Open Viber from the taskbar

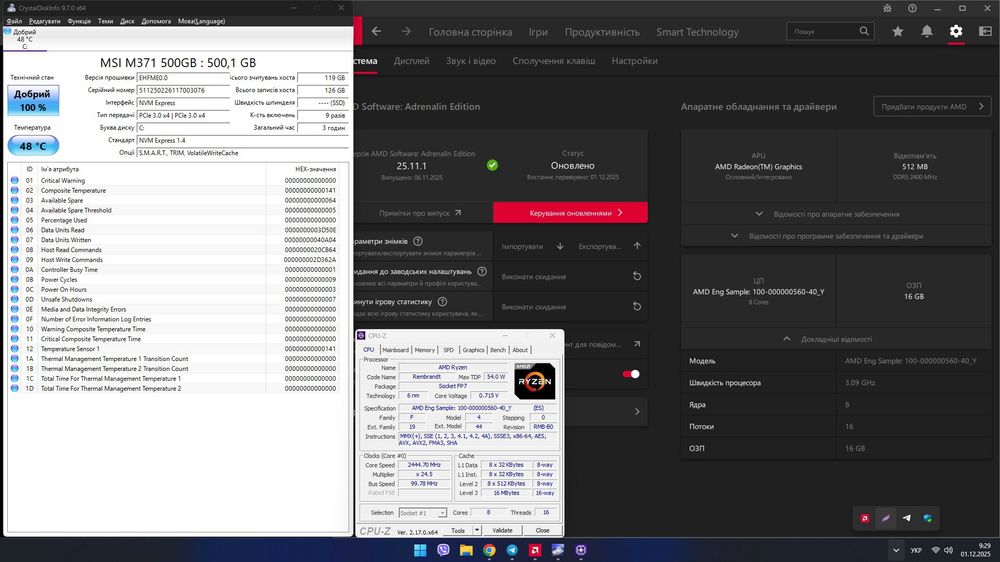[443, 550]
